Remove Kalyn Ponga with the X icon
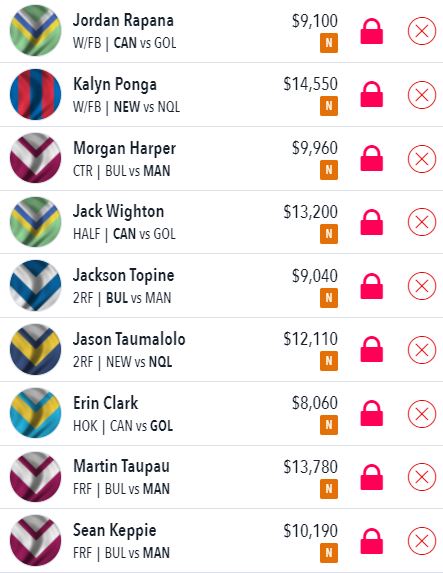This screenshot has height=573, width=443. pyautogui.click(x=422, y=95)
